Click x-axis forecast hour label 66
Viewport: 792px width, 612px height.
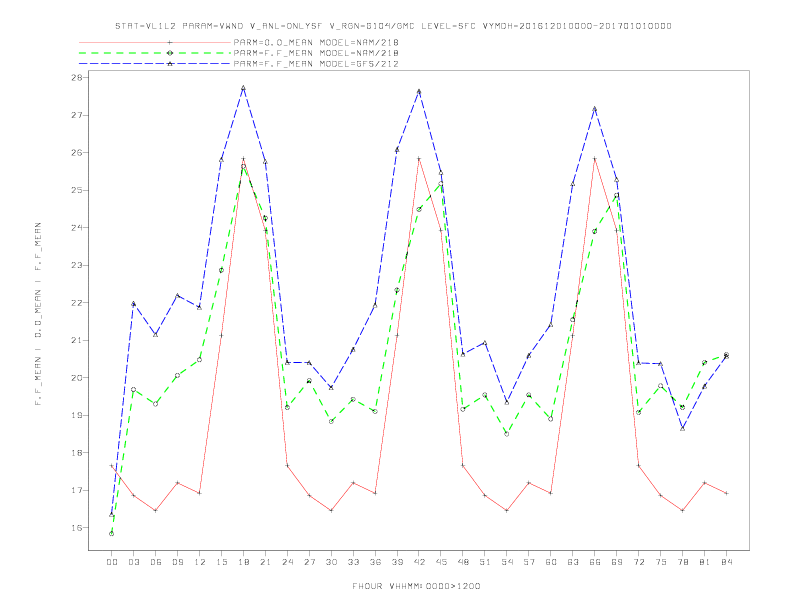tap(595, 562)
